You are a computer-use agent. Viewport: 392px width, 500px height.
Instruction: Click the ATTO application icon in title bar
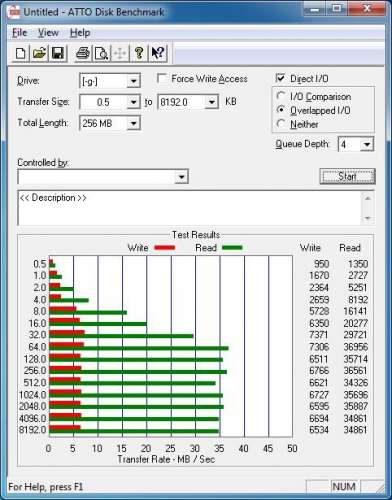coord(14,12)
